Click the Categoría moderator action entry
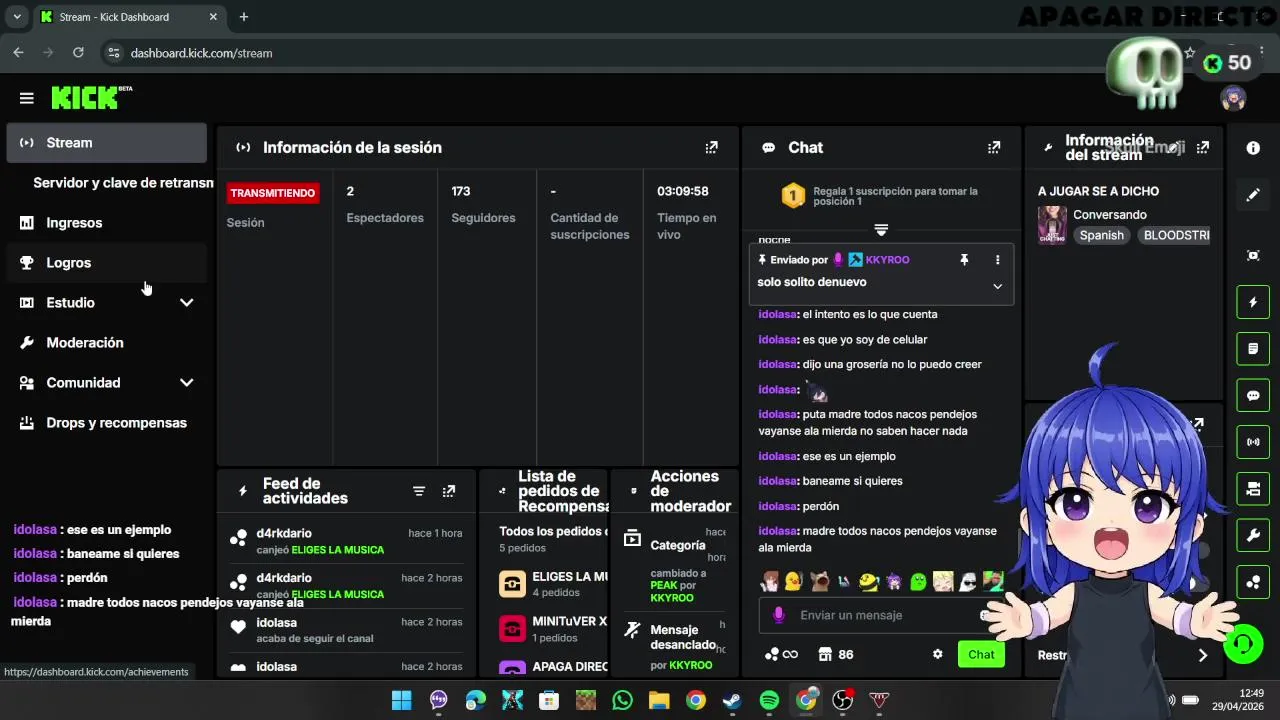Screen dimensions: 1280x720 click(x=672, y=564)
